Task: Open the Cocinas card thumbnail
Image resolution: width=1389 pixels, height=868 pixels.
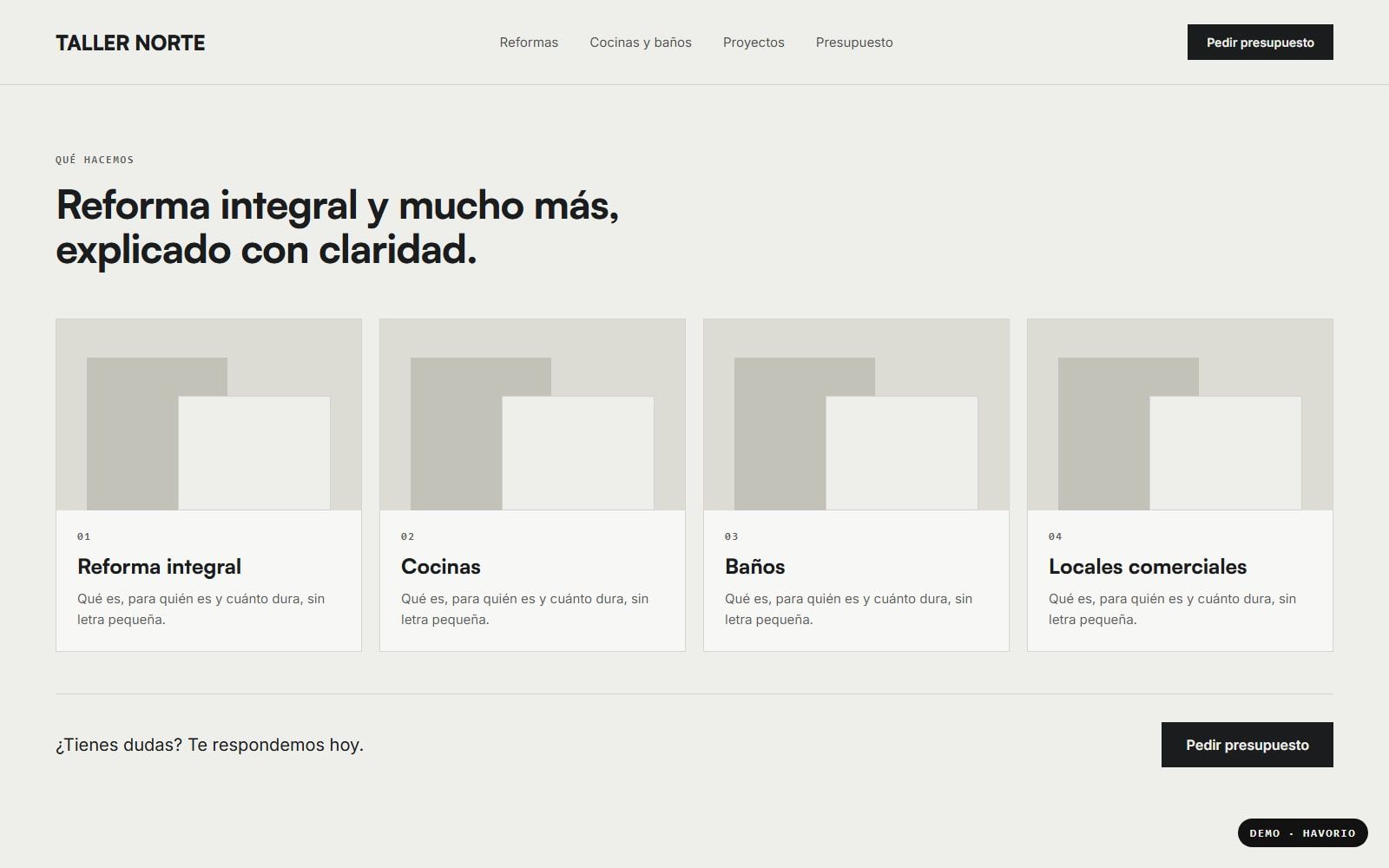Action: [x=532, y=415]
